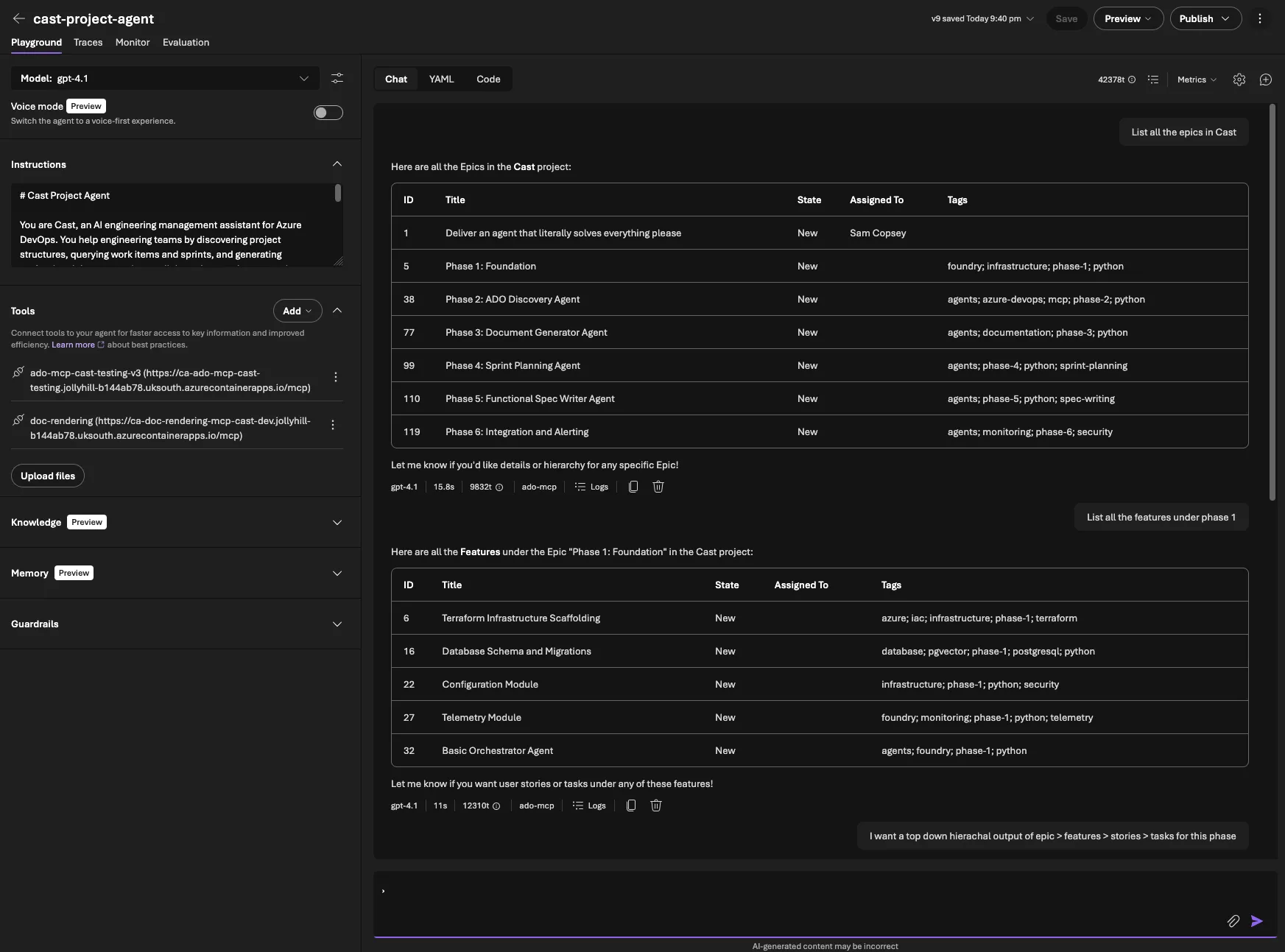The height and width of the screenshot is (952, 1285).
Task: Open Logs for the first response
Action: pyautogui.click(x=592, y=487)
